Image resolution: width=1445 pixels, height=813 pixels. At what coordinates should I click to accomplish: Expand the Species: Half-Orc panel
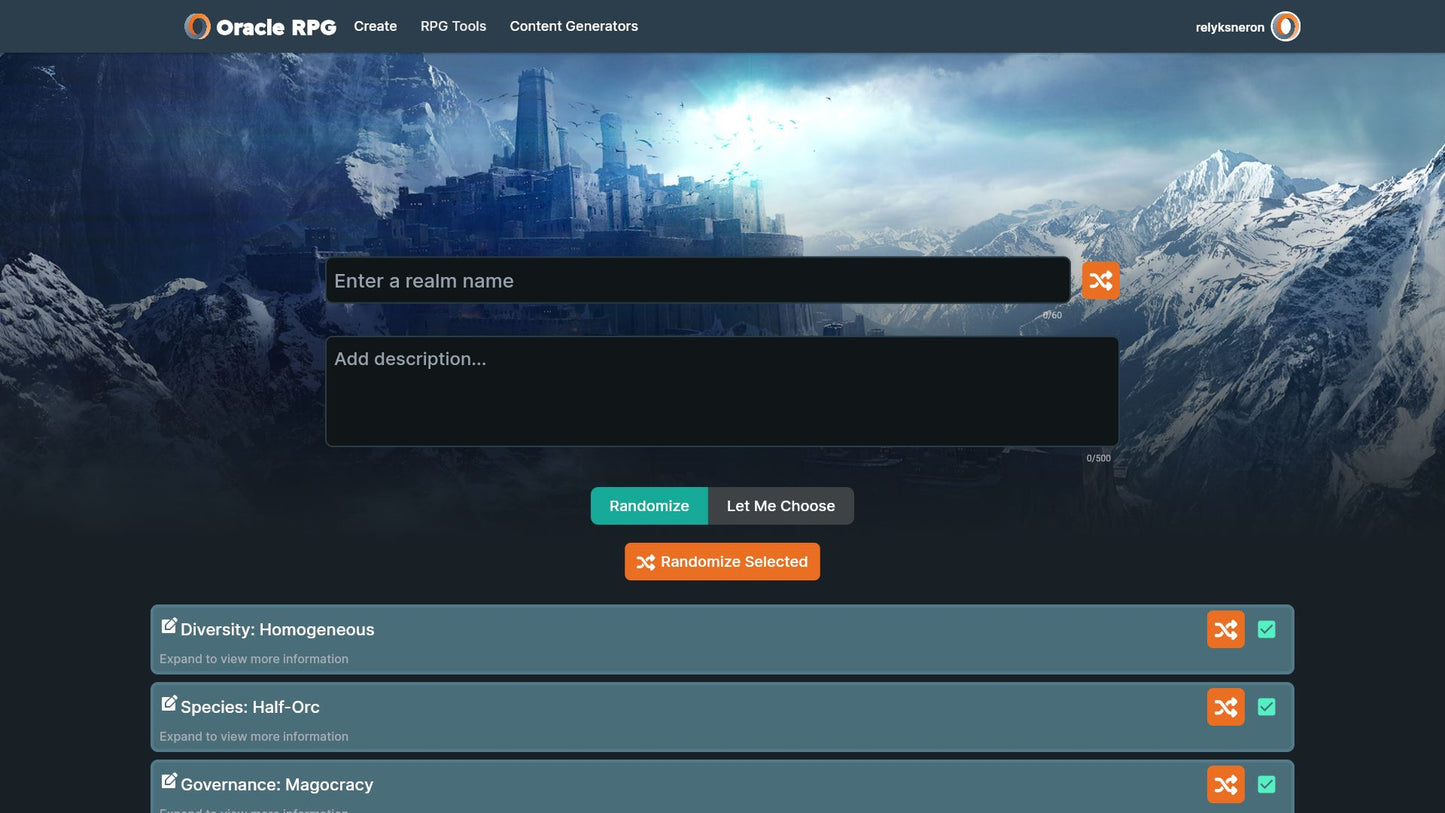click(x=254, y=737)
